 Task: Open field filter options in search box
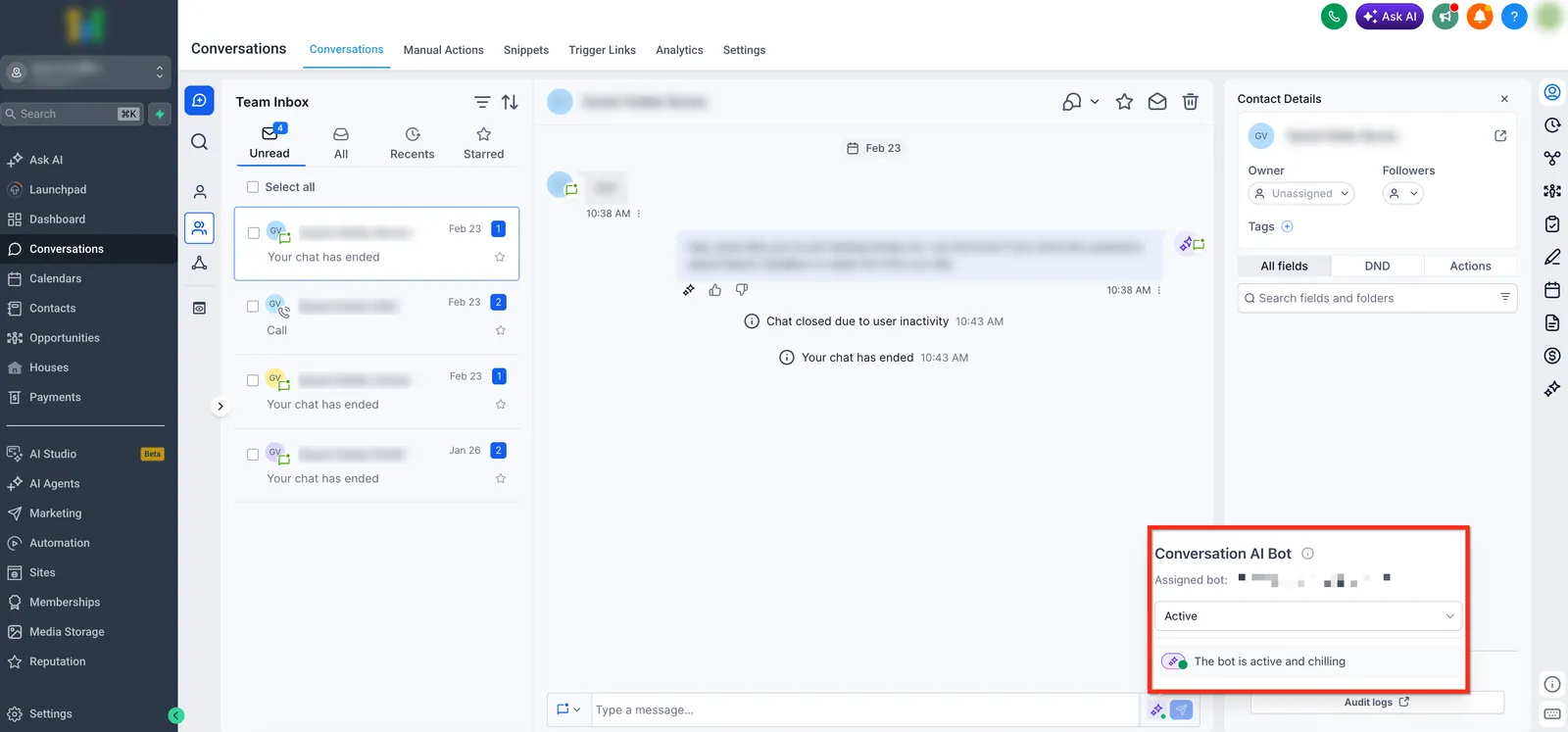point(1504,297)
